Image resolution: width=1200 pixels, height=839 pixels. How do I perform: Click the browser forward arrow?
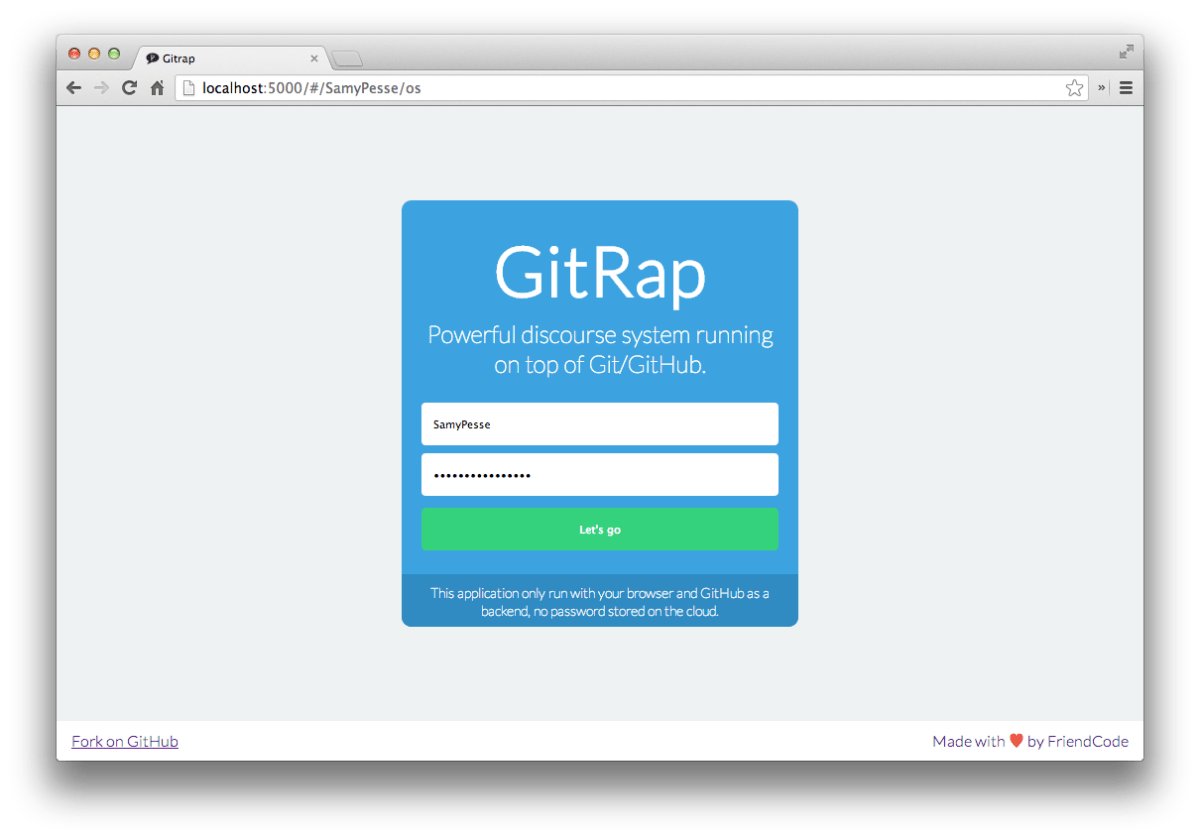(101, 88)
